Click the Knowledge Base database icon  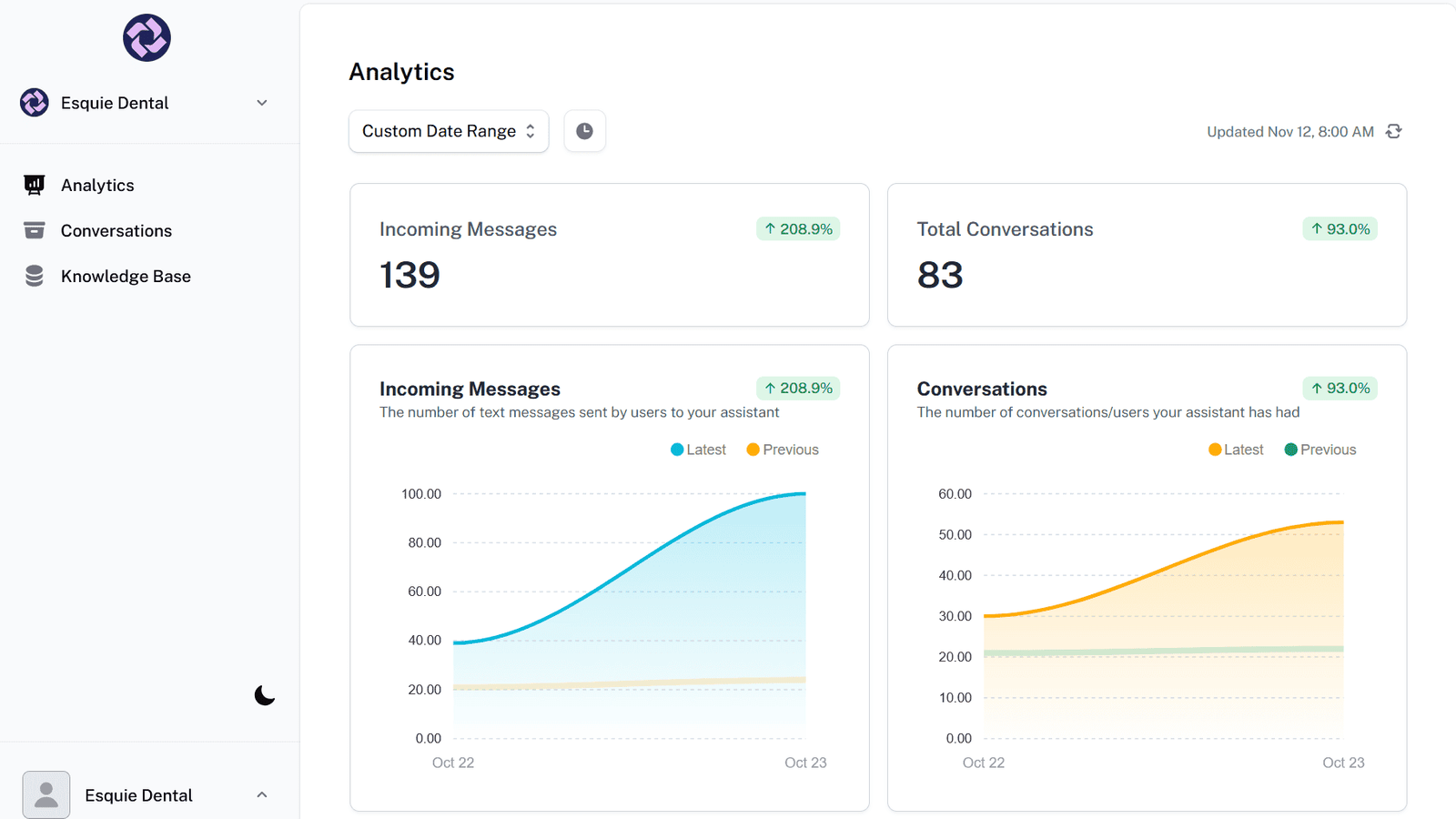(35, 276)
